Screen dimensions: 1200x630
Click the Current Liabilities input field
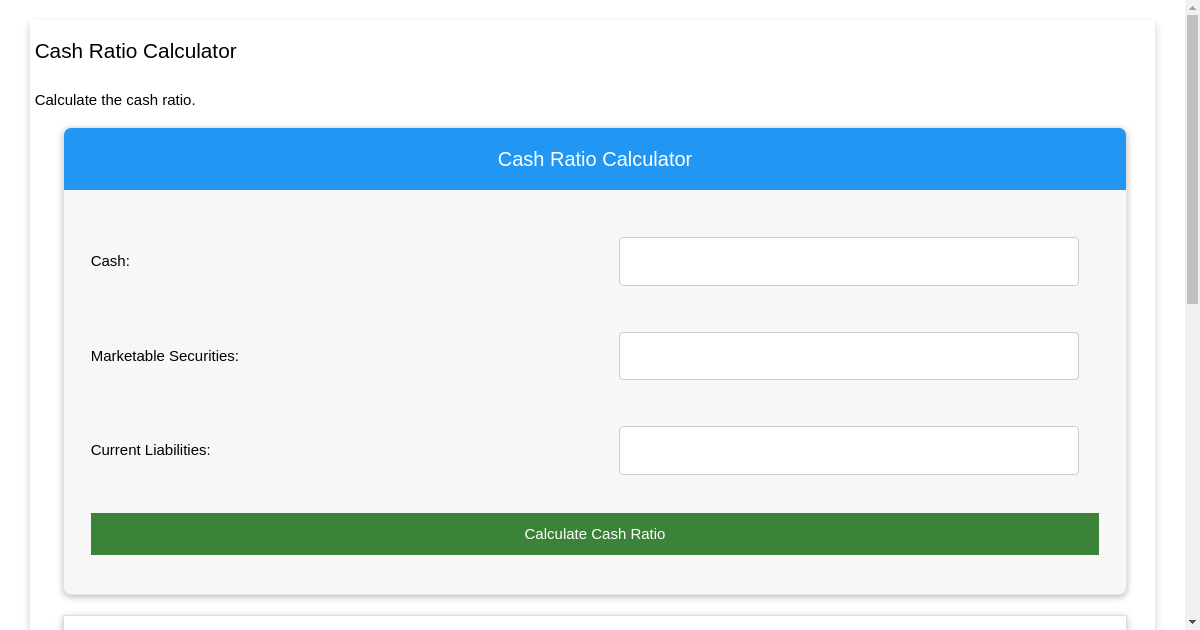(848, 450)
